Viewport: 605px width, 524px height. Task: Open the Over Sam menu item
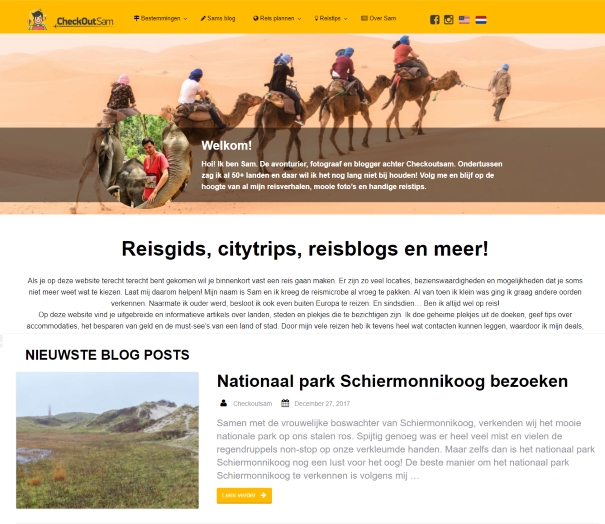pyautogui.click(x=379, y=18)
